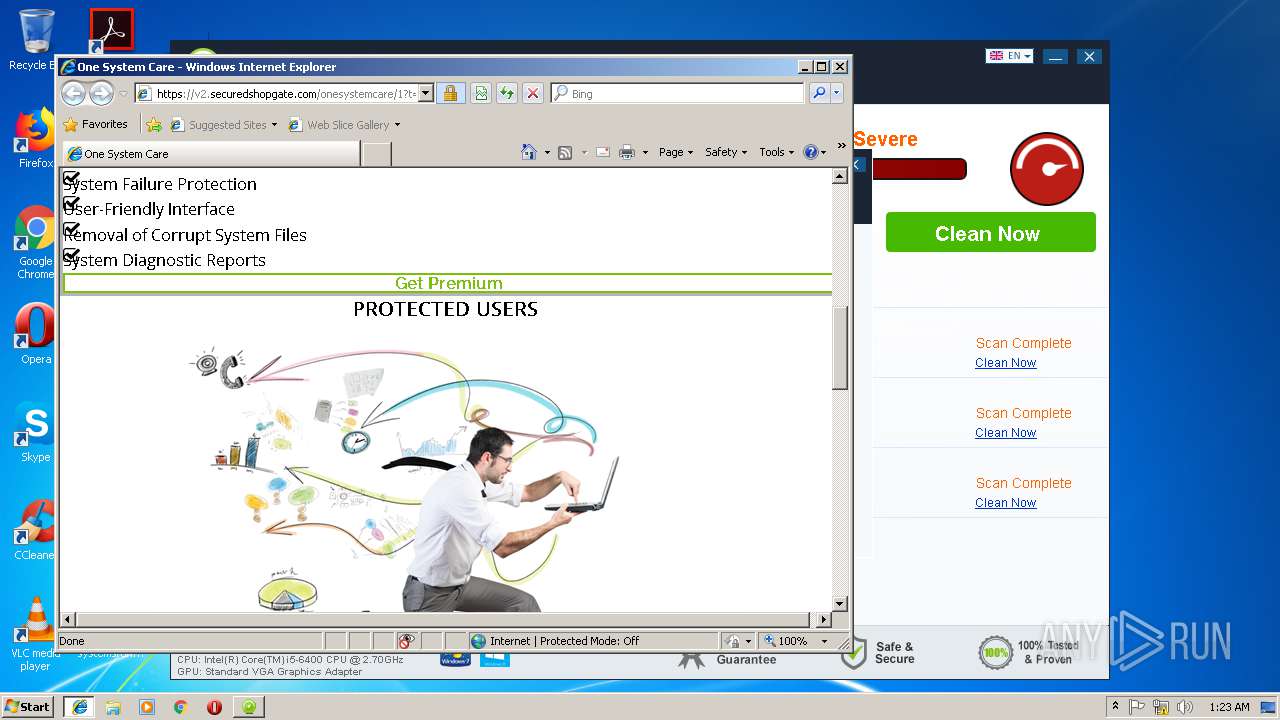Click the popup blocker icon in status bar
The height and width of the screenshot is (720, 1280).
(x=406, y=641)
